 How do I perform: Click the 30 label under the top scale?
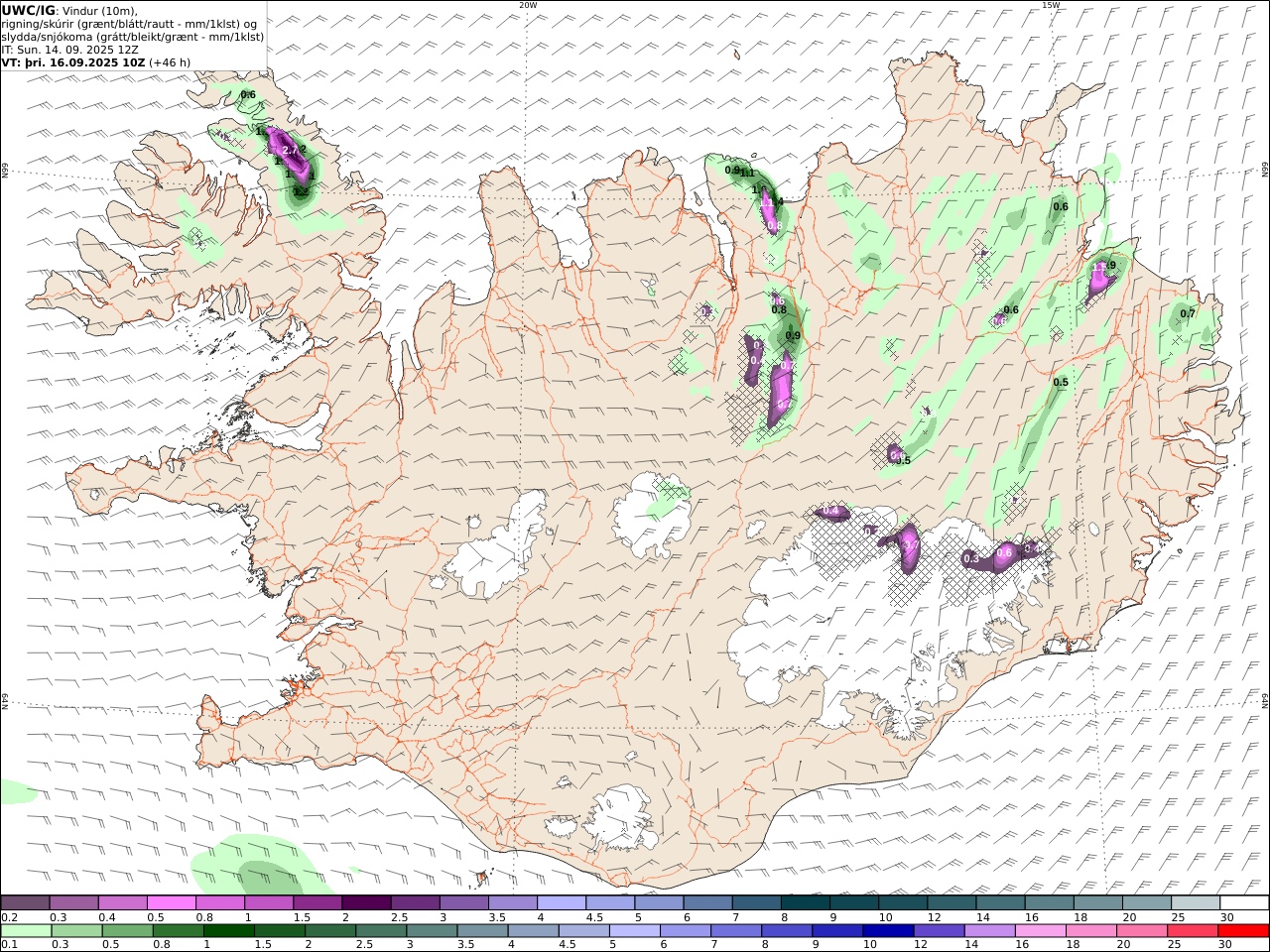[x=1226, y=917]
